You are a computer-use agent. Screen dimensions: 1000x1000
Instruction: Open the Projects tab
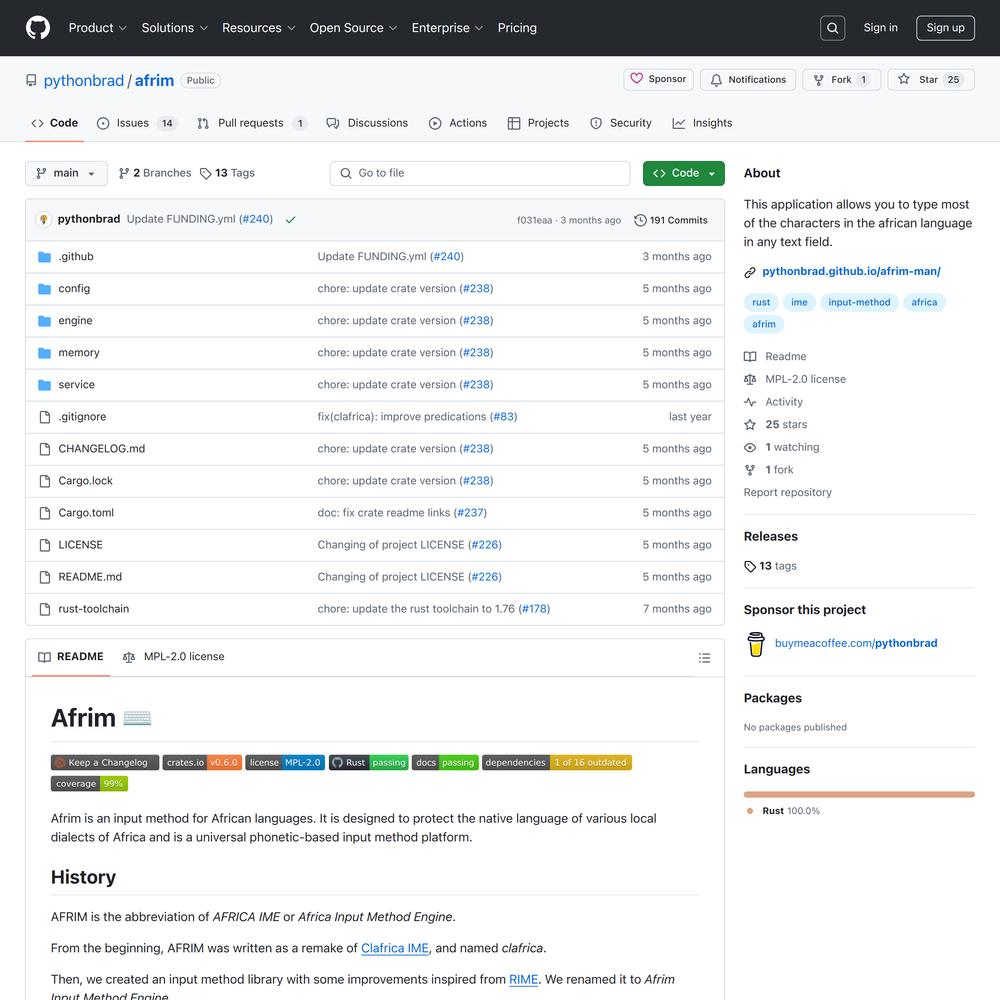pos(538,123)
